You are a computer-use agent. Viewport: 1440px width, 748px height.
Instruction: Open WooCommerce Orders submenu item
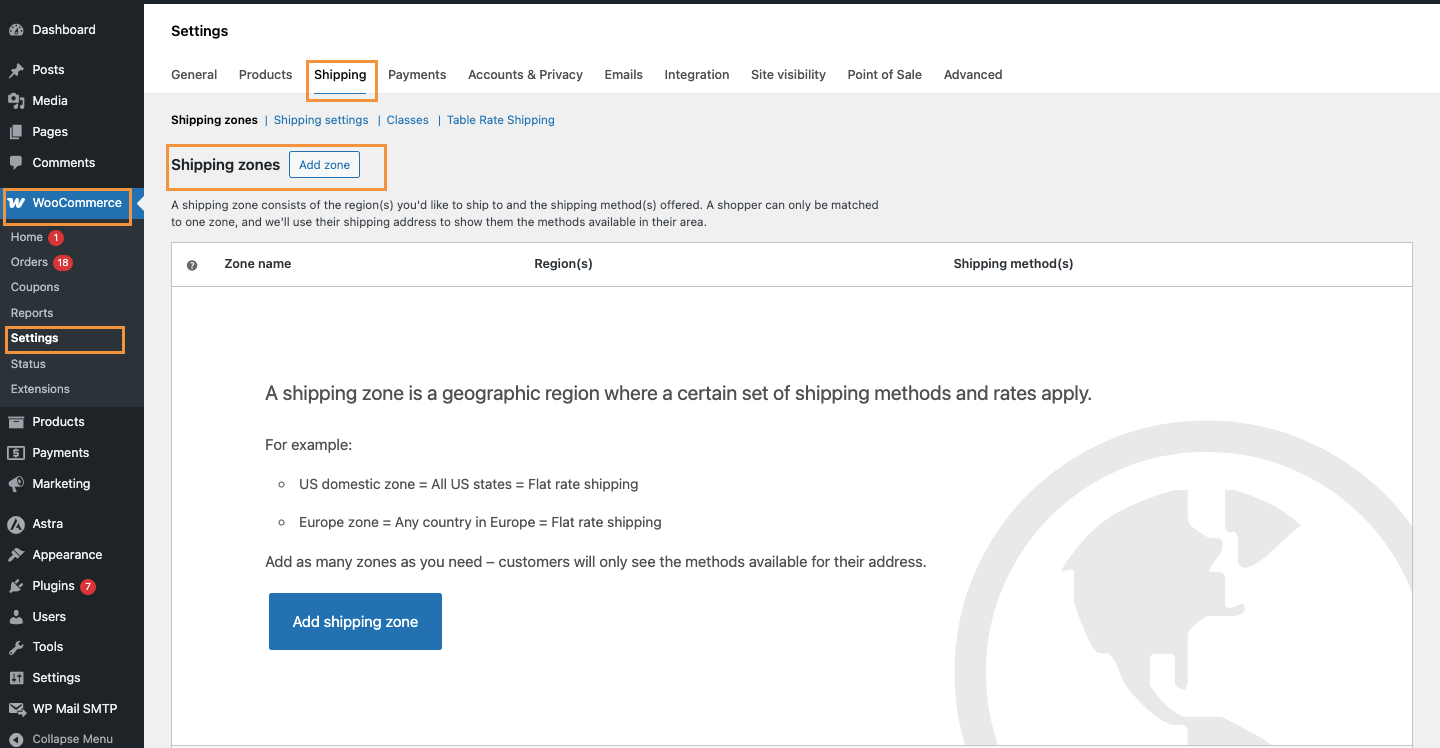pyautogui.click(x=29, y=262)
